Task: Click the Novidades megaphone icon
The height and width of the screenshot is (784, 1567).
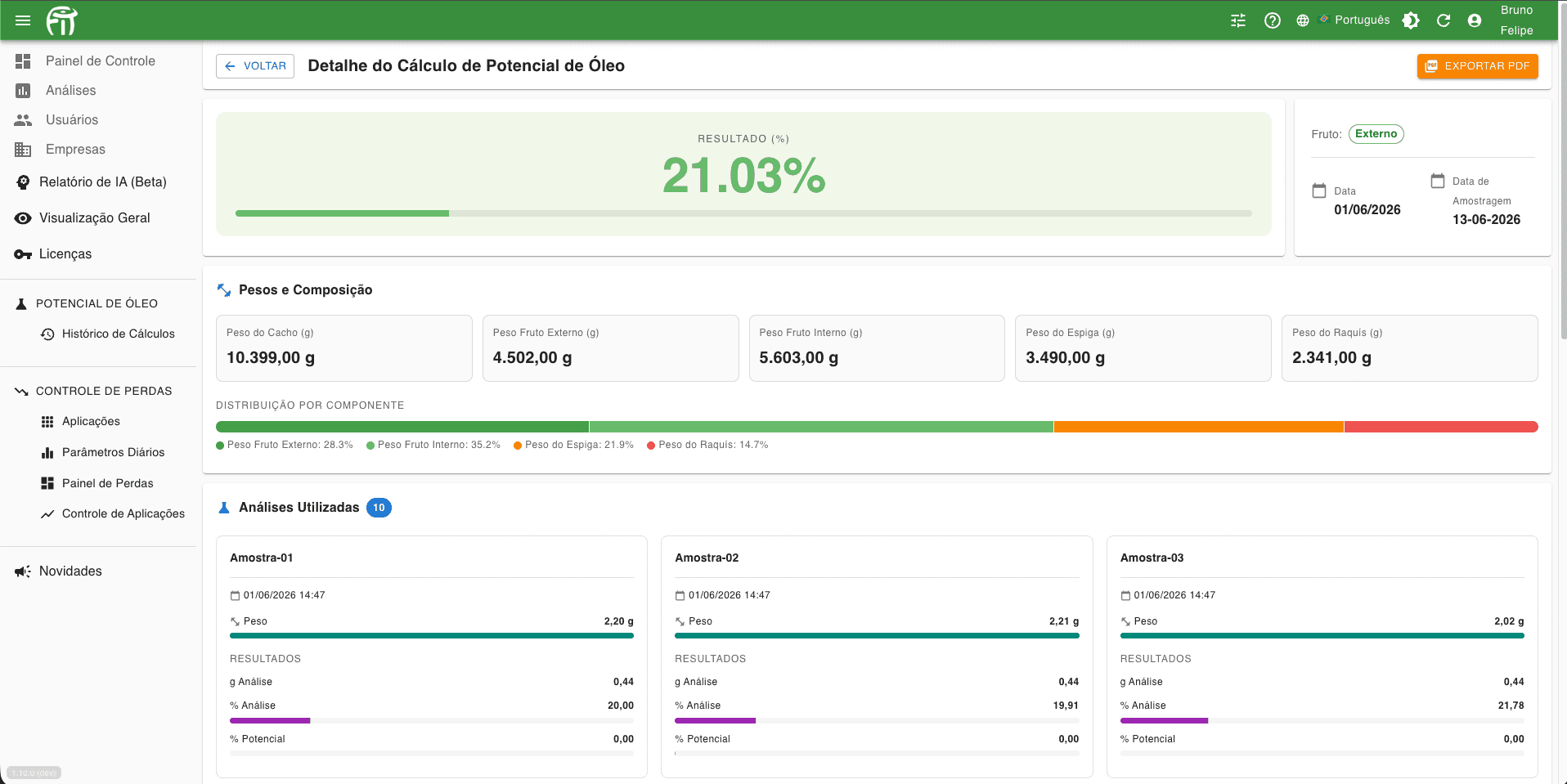Action: [x=23, y=571]
